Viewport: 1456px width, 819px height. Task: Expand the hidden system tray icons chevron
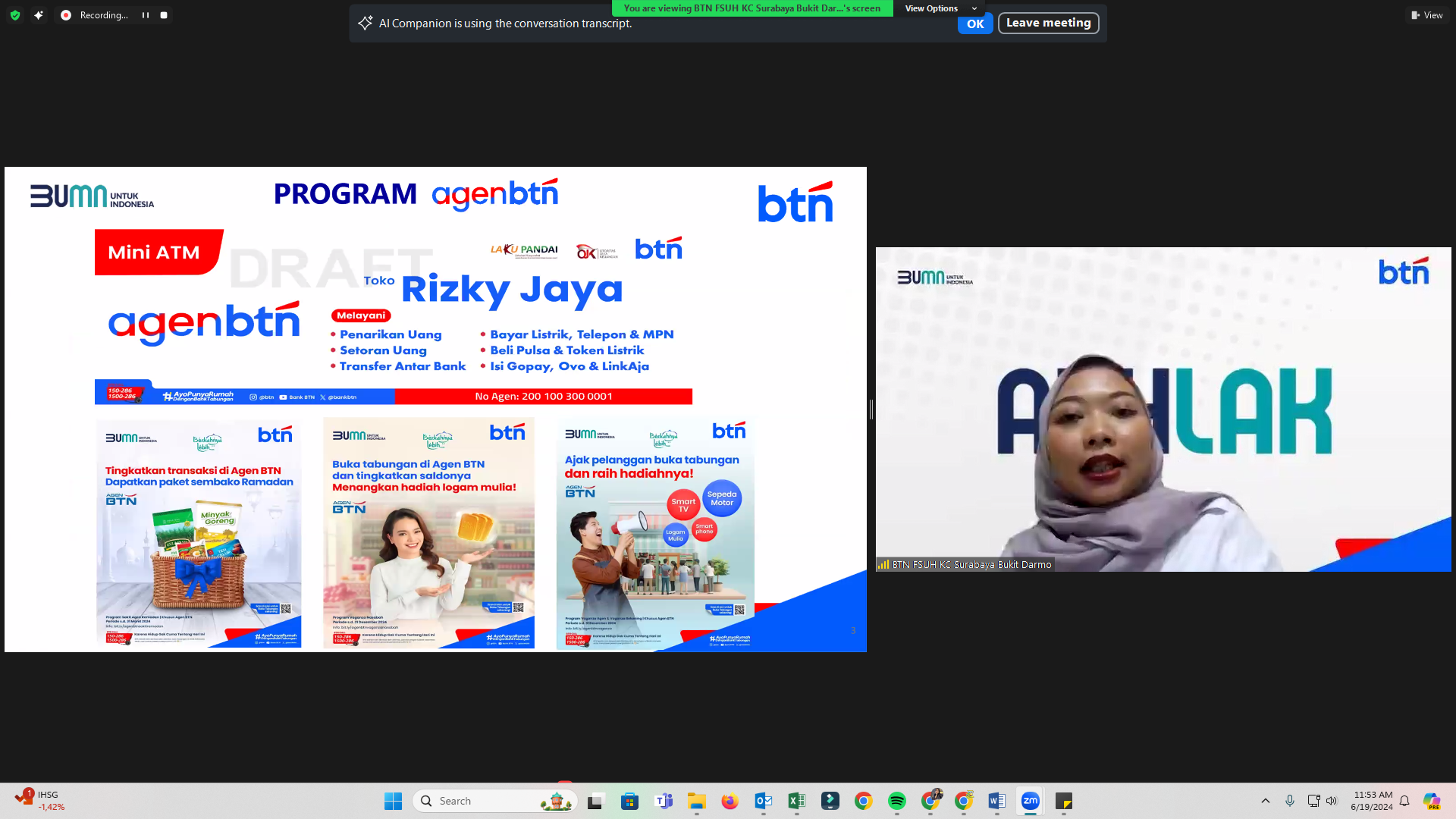tap(1265, 801)
